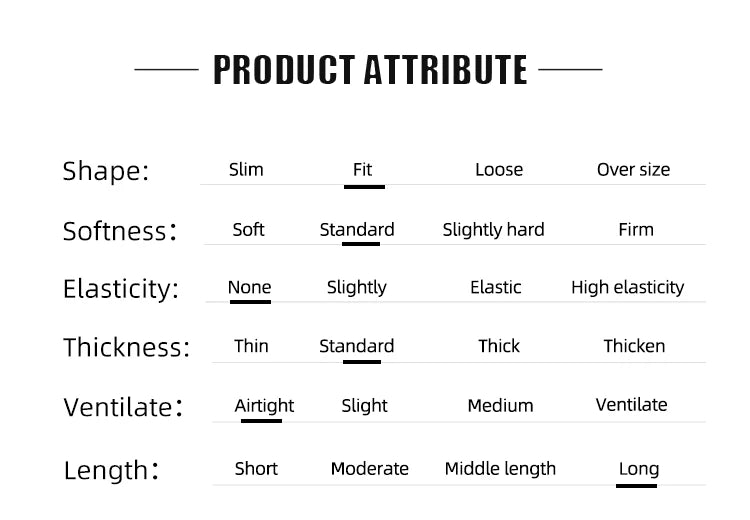
Task: Select Soft in the Softness row
Action: tap(248, 230)
